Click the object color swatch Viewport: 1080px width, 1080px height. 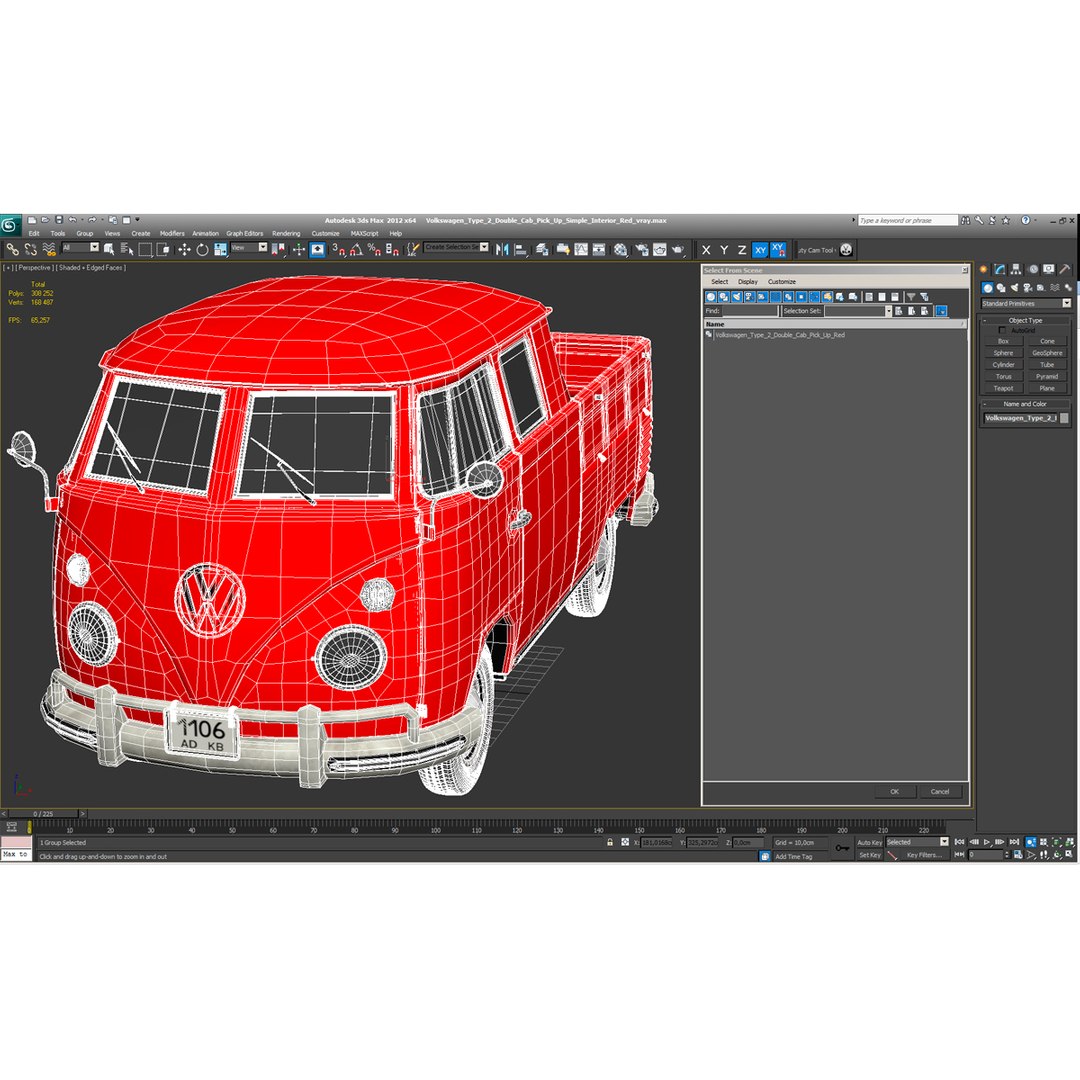tap(1064, 419)
